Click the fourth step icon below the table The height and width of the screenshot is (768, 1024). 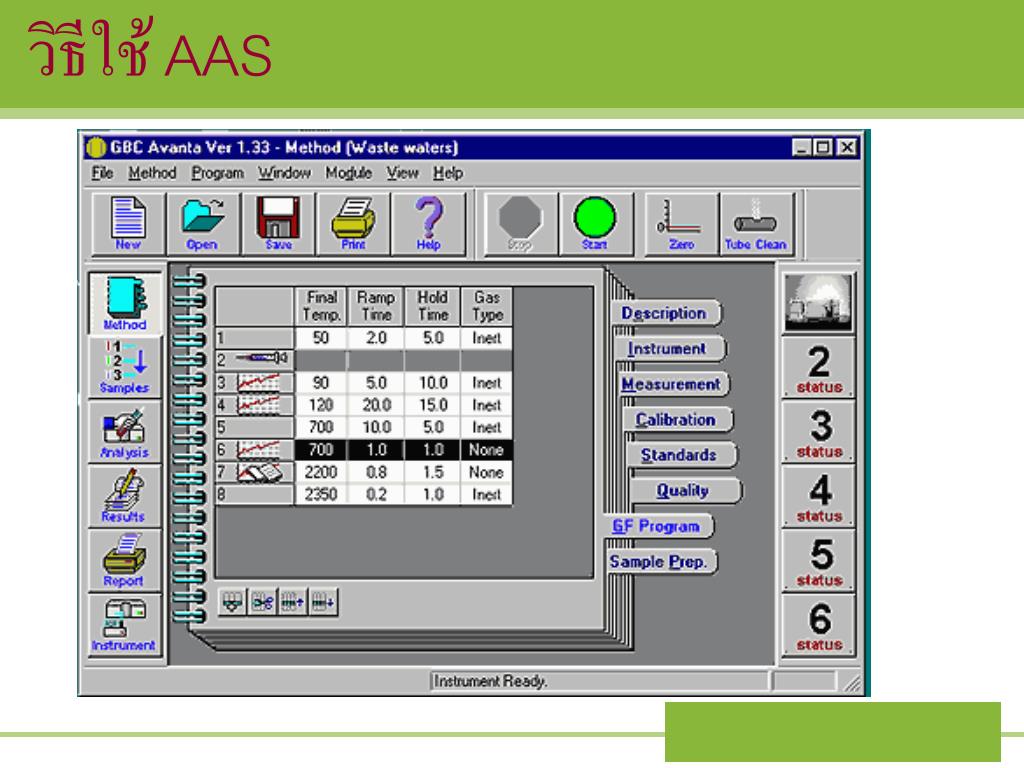pyautogui.click(x=323, y=601)
